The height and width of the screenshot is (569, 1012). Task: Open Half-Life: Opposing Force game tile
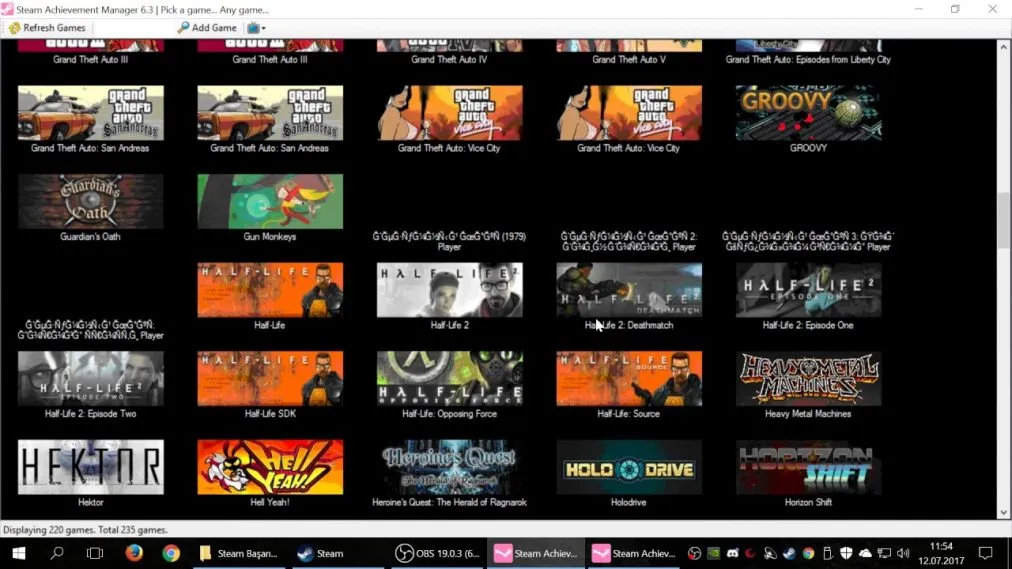449,378
